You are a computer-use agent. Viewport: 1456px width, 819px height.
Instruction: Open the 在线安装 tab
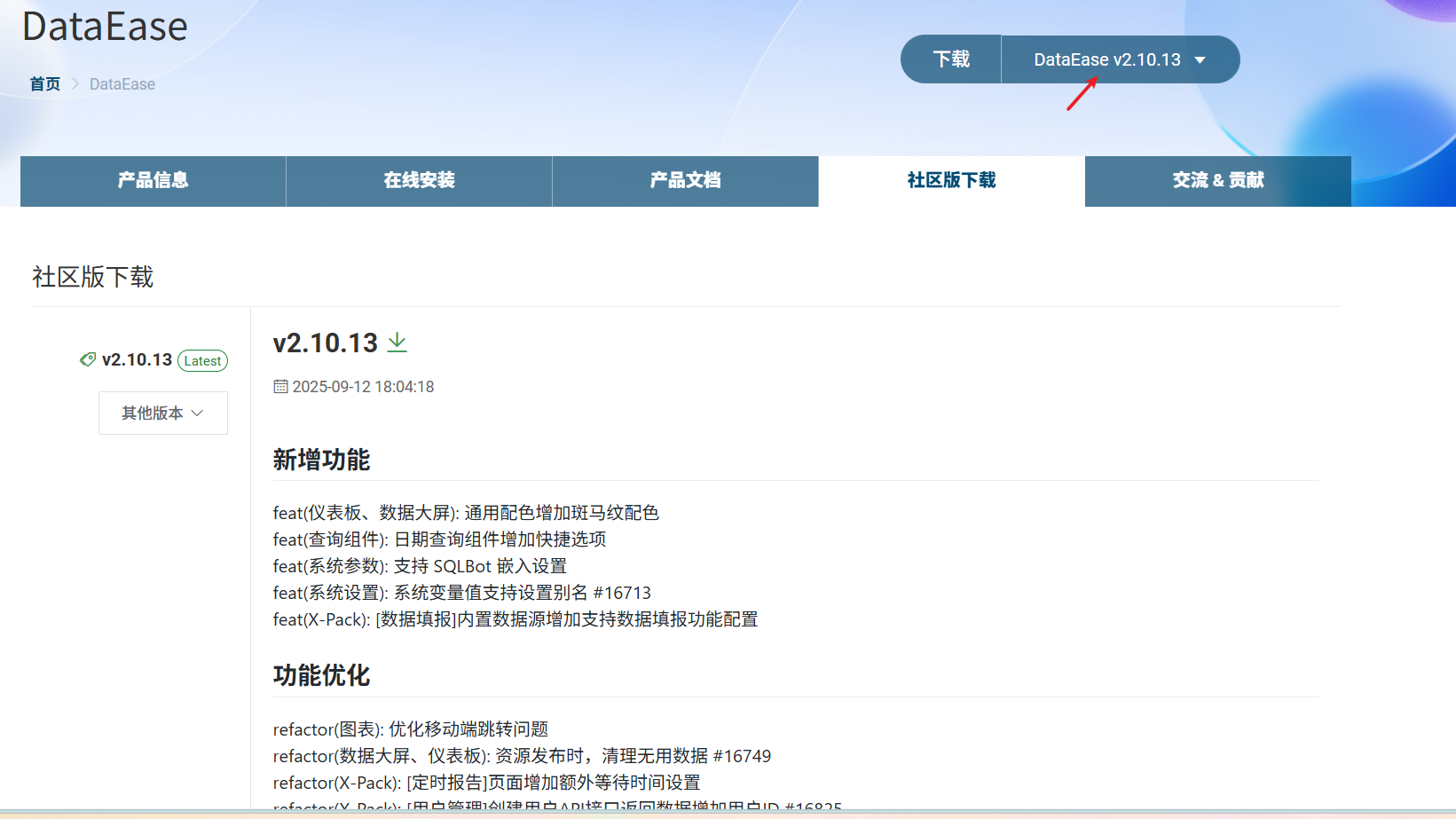pyautogui.click(x=418, y=180)
